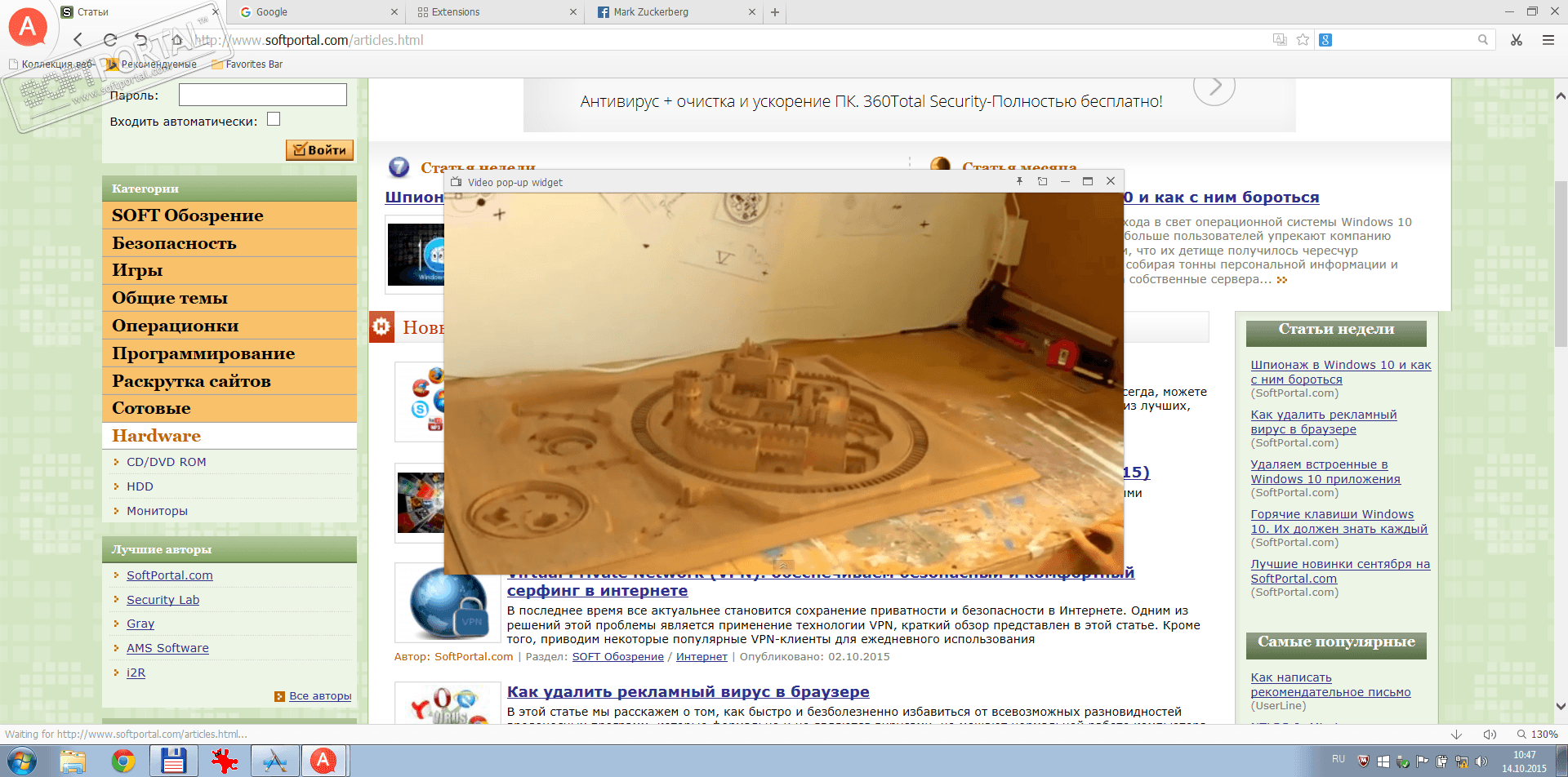The image size is (1568, 777).
Task: Click the 360Total Security ad arrow button
Action: click(1214, 86)
